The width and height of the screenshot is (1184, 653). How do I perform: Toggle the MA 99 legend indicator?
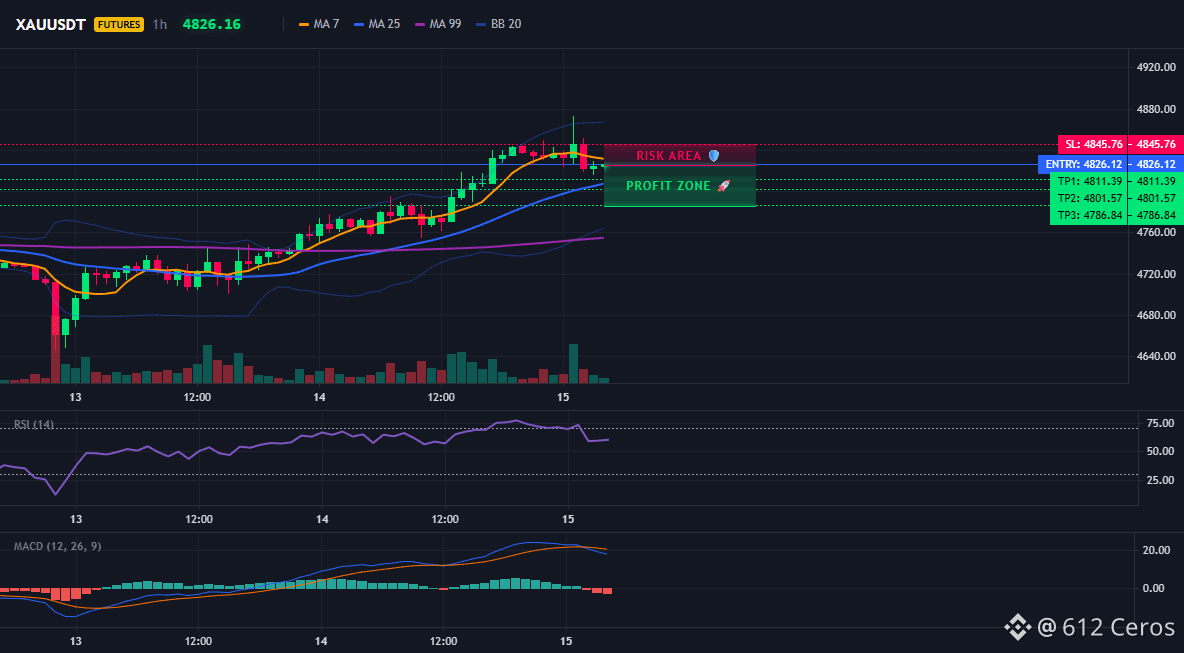click(438, 24)
